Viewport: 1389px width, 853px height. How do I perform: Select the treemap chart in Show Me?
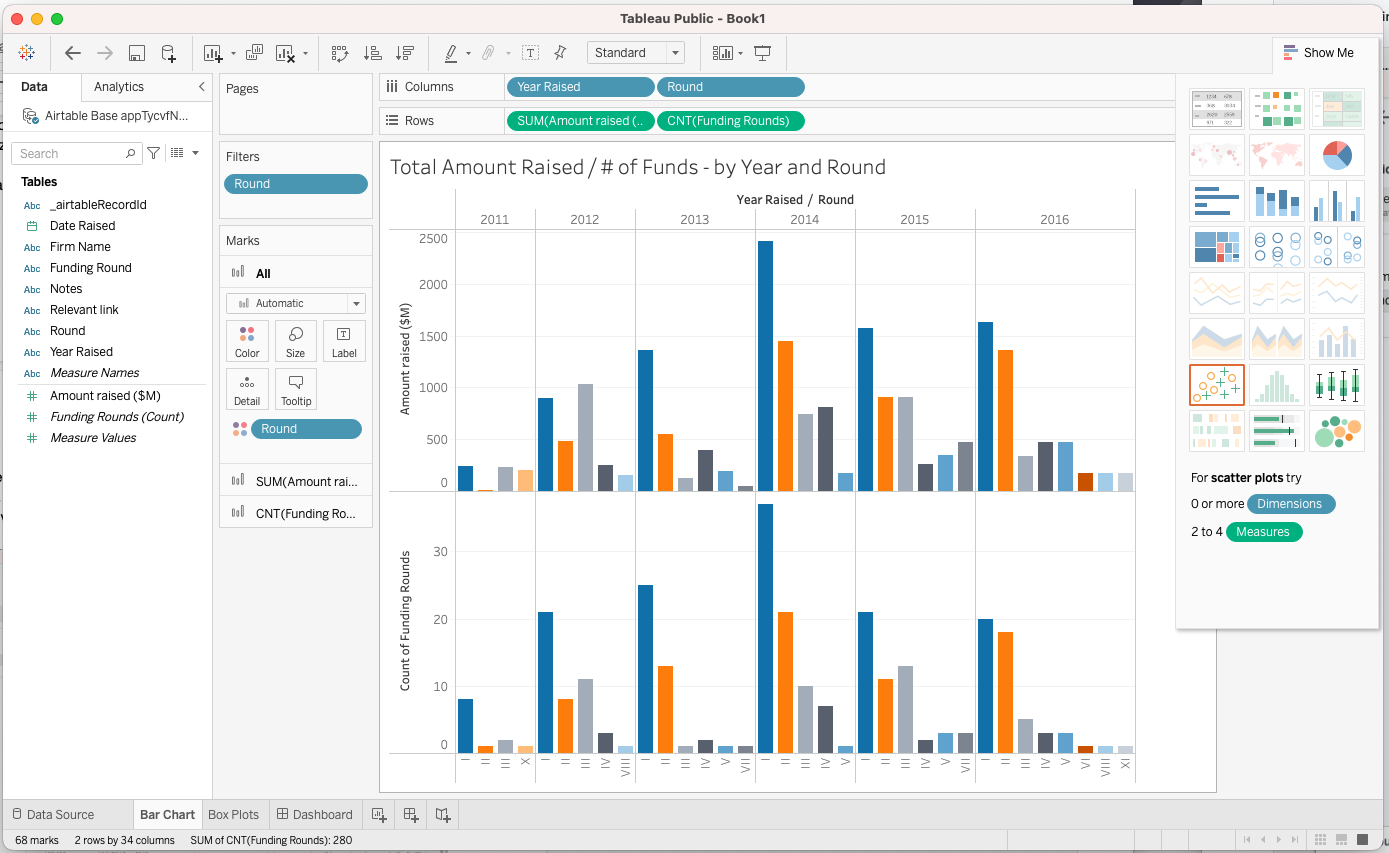(x=1217, y=246)
